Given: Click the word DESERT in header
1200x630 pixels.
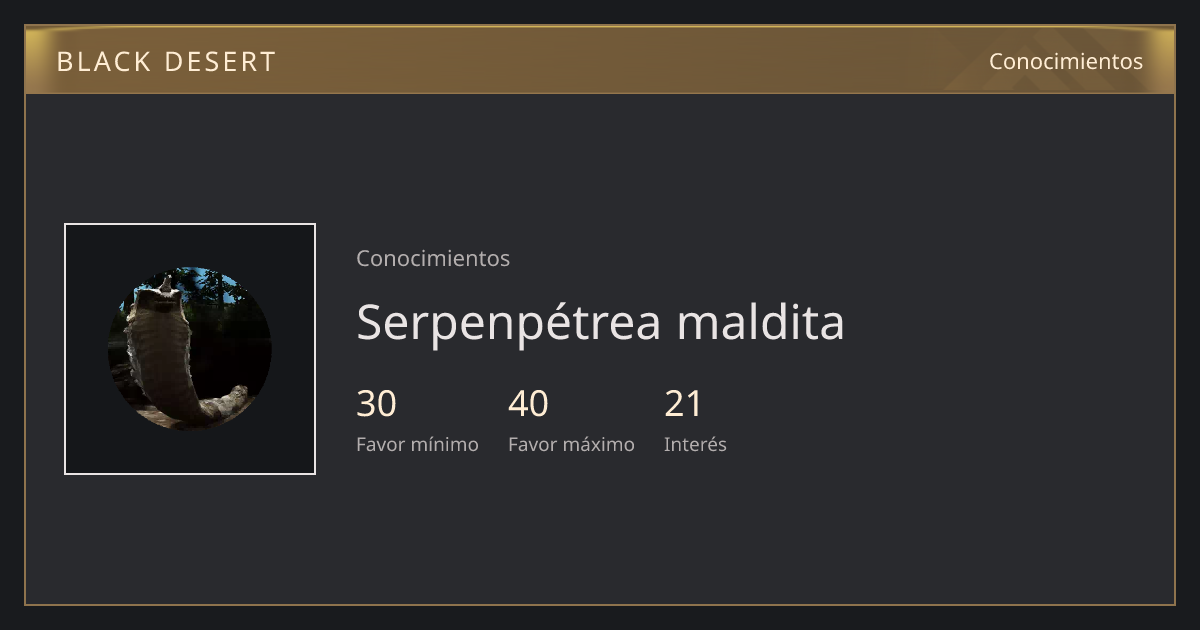Looking at the screenshot, I should pos(220,62).
